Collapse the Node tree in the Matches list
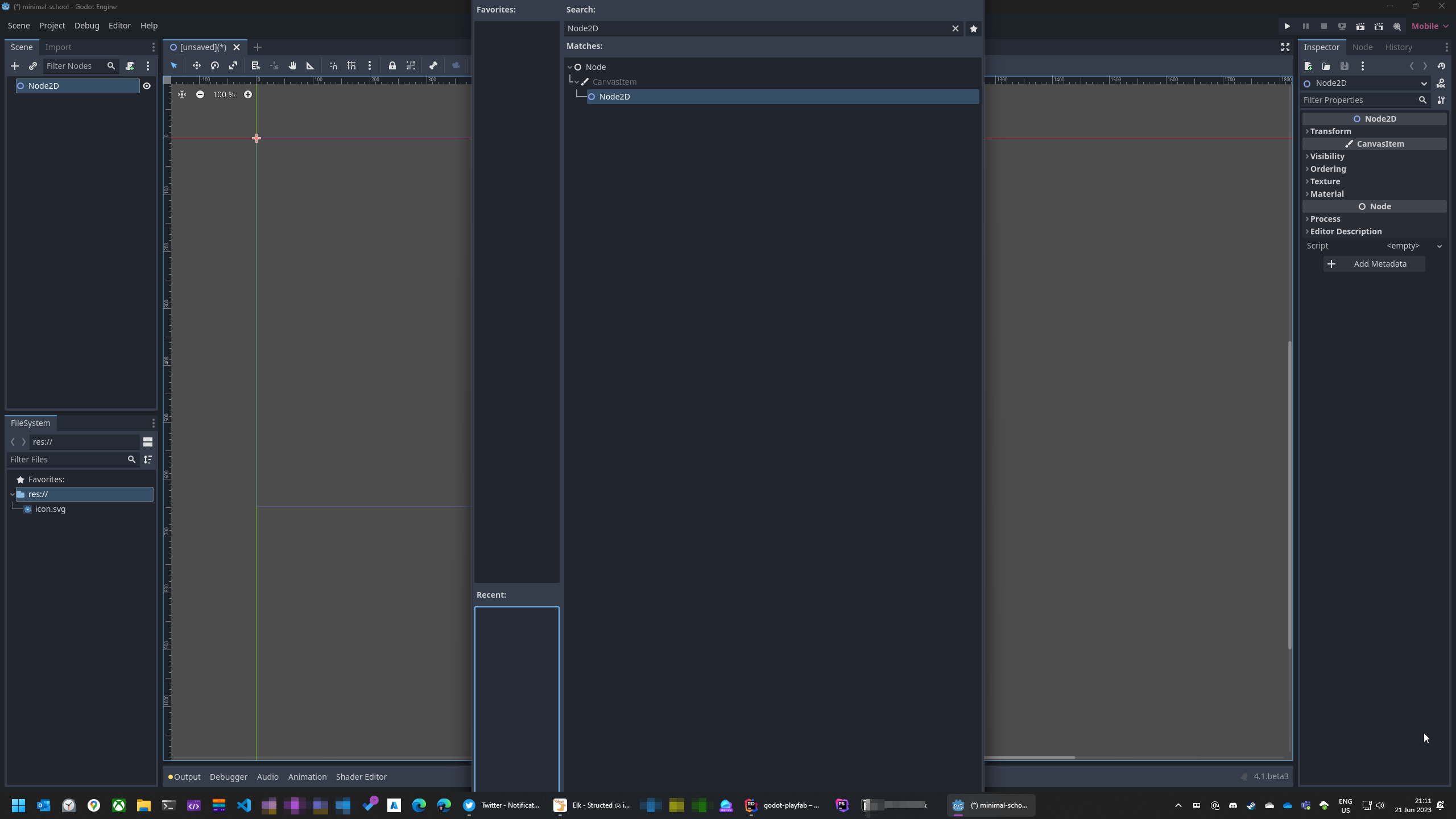 569,67
